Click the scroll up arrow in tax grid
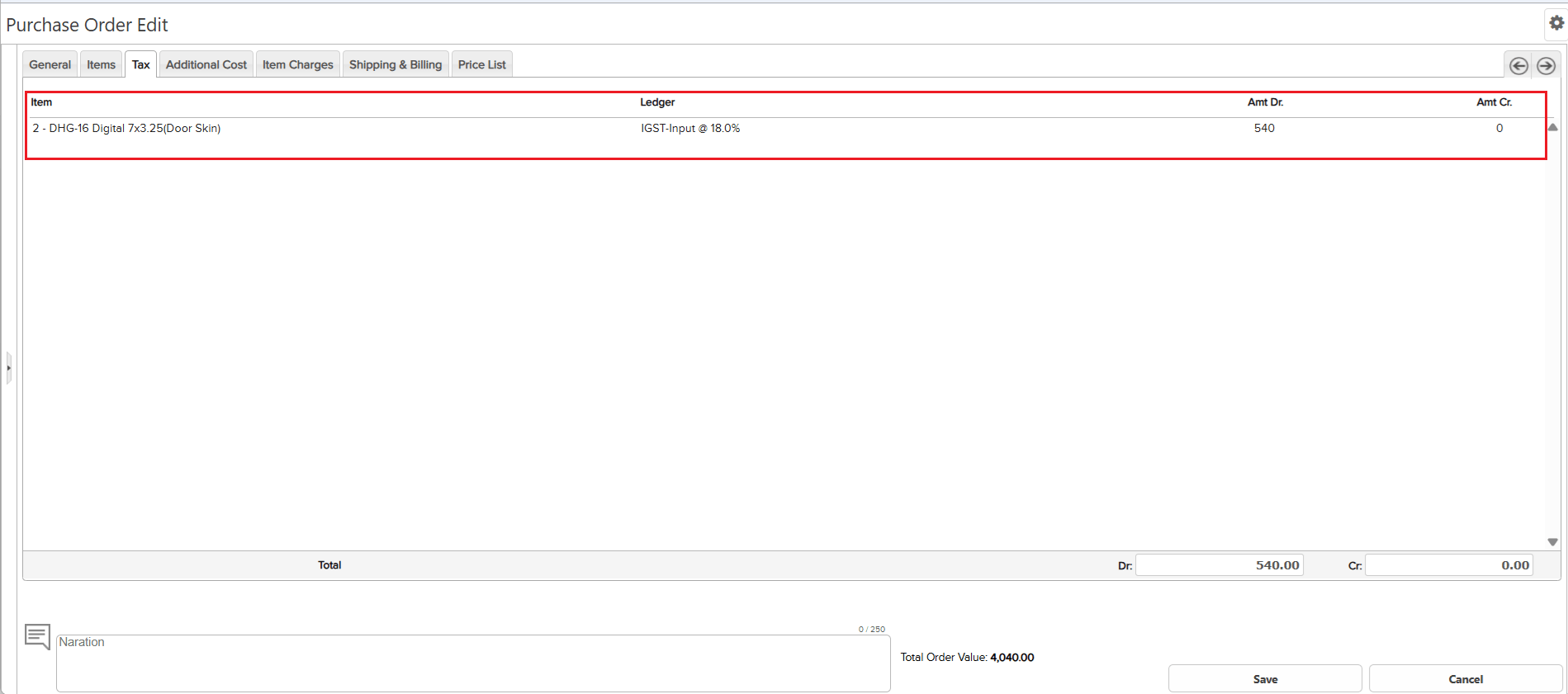The width and height of the screenshot is (1568, 694). point(1552,128)
